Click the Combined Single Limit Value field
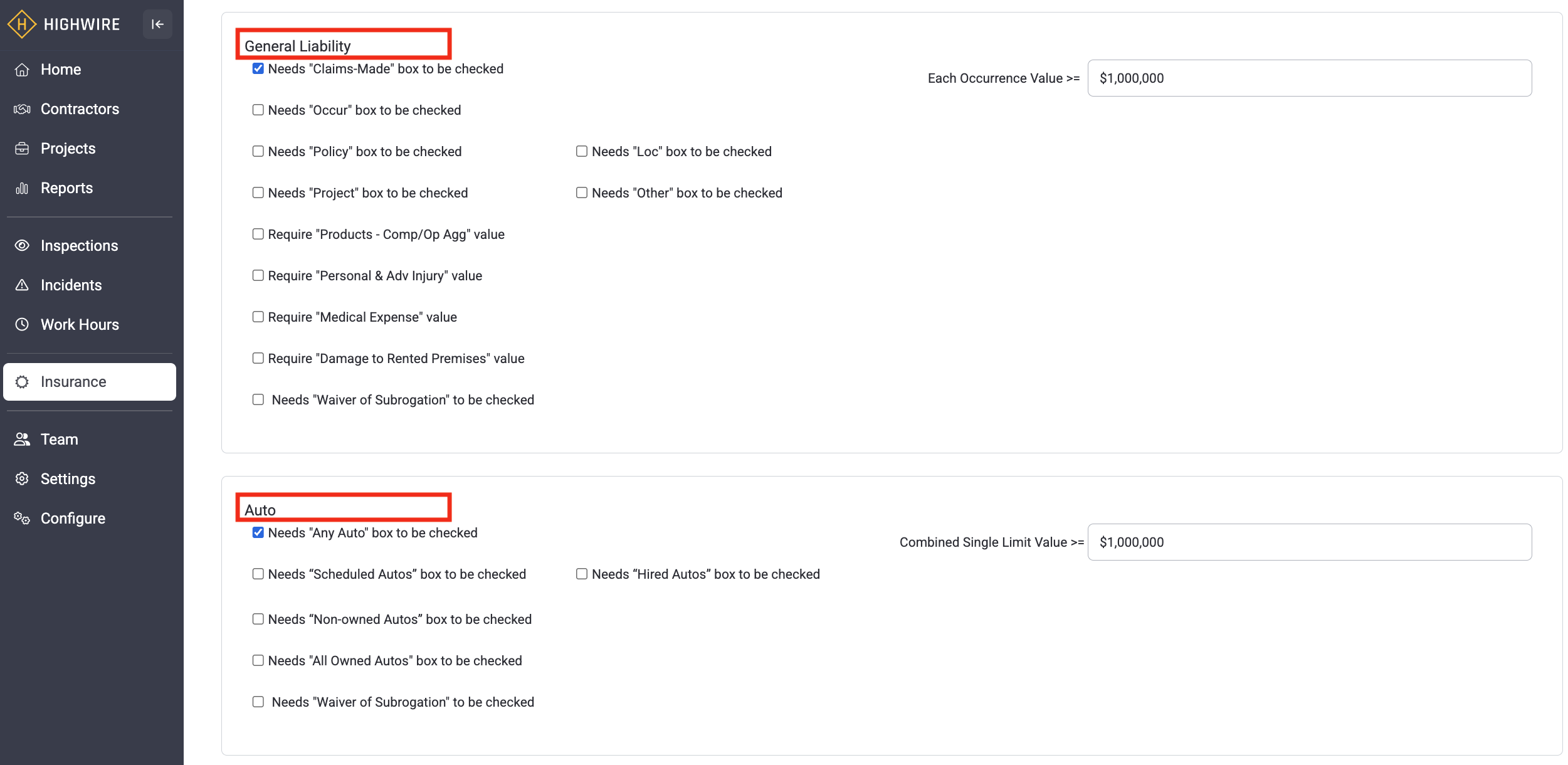Image resolution: width=1568 pixels, height=765 pixels. point(1309,542)
